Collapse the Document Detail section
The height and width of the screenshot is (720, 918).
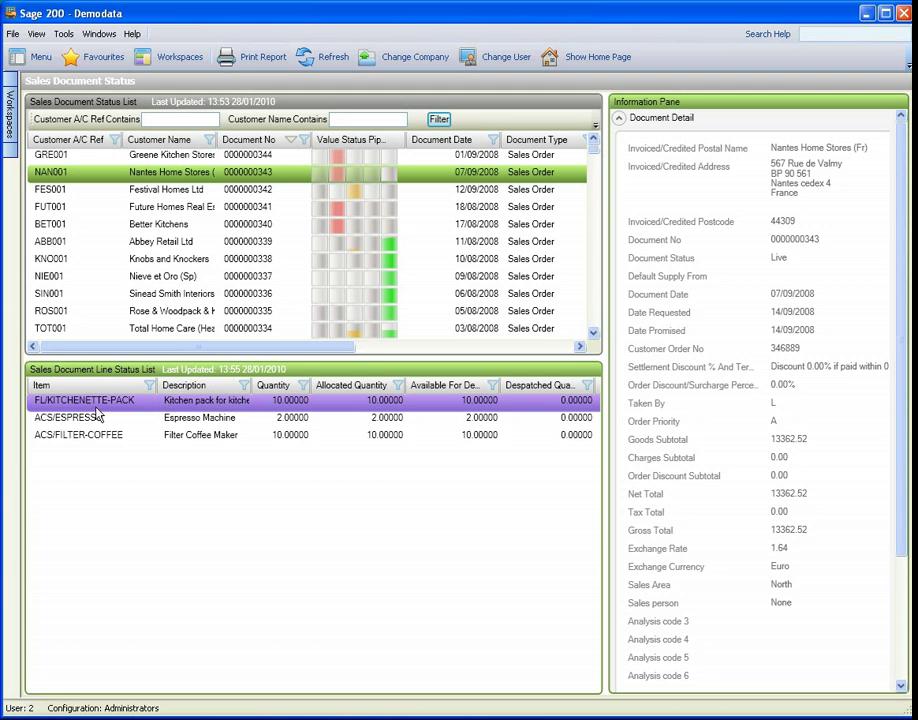619,118
